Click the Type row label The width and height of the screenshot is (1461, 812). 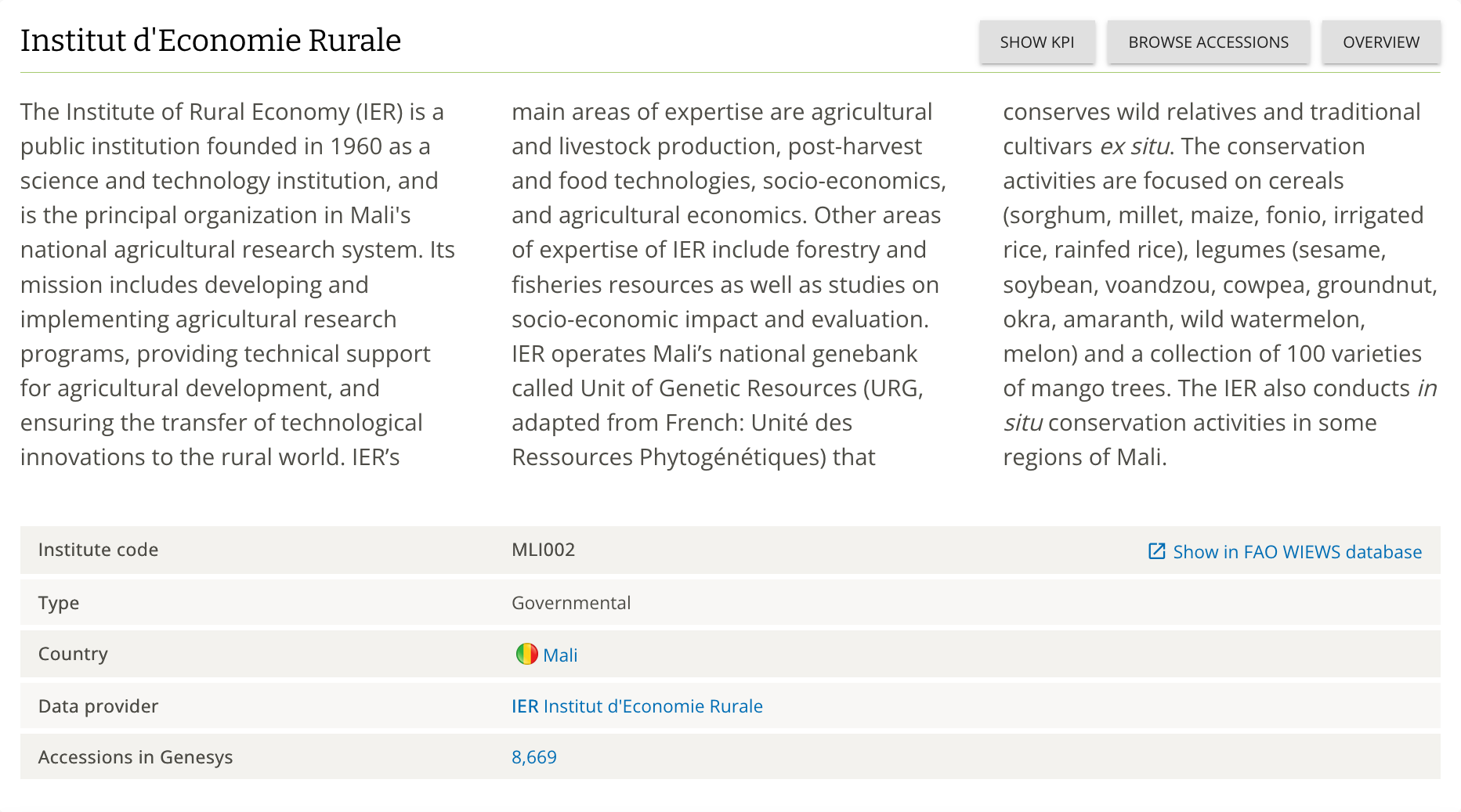pos(59,603)
